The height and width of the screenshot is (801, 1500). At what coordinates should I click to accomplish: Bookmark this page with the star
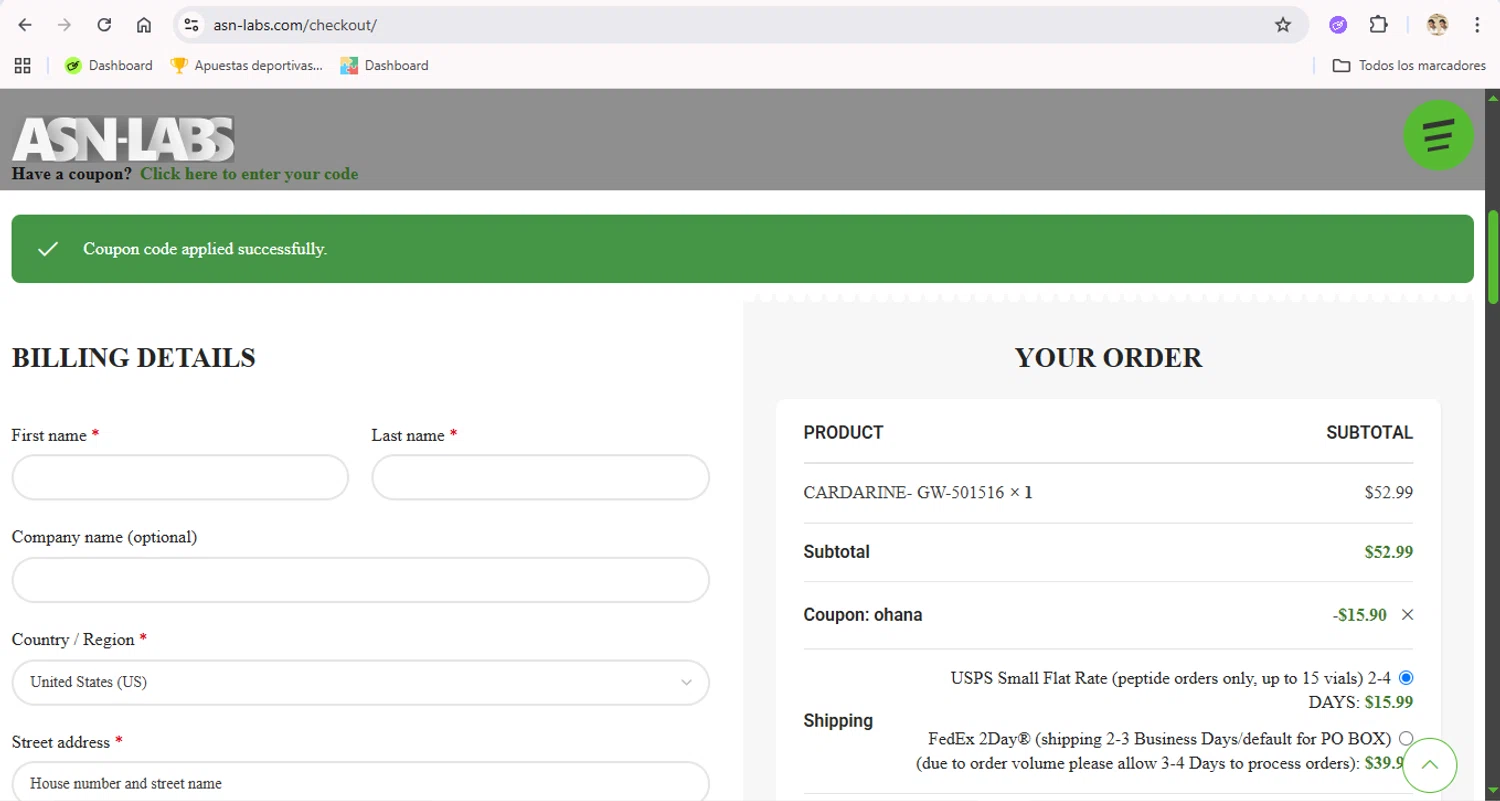pos(1283,25)
